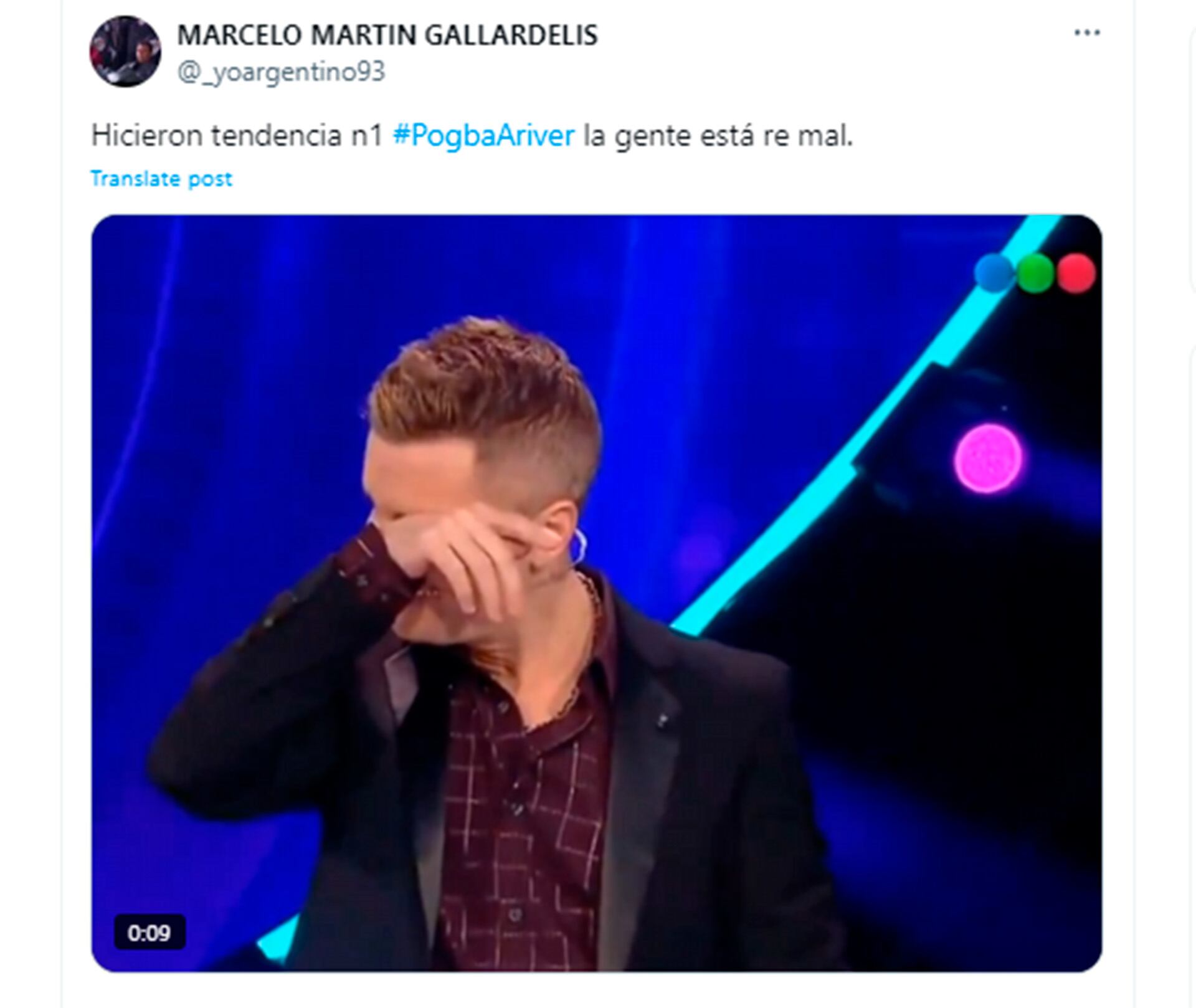Open MARCELO MARTIN GALLARDELIS display name

click(387, 35)
